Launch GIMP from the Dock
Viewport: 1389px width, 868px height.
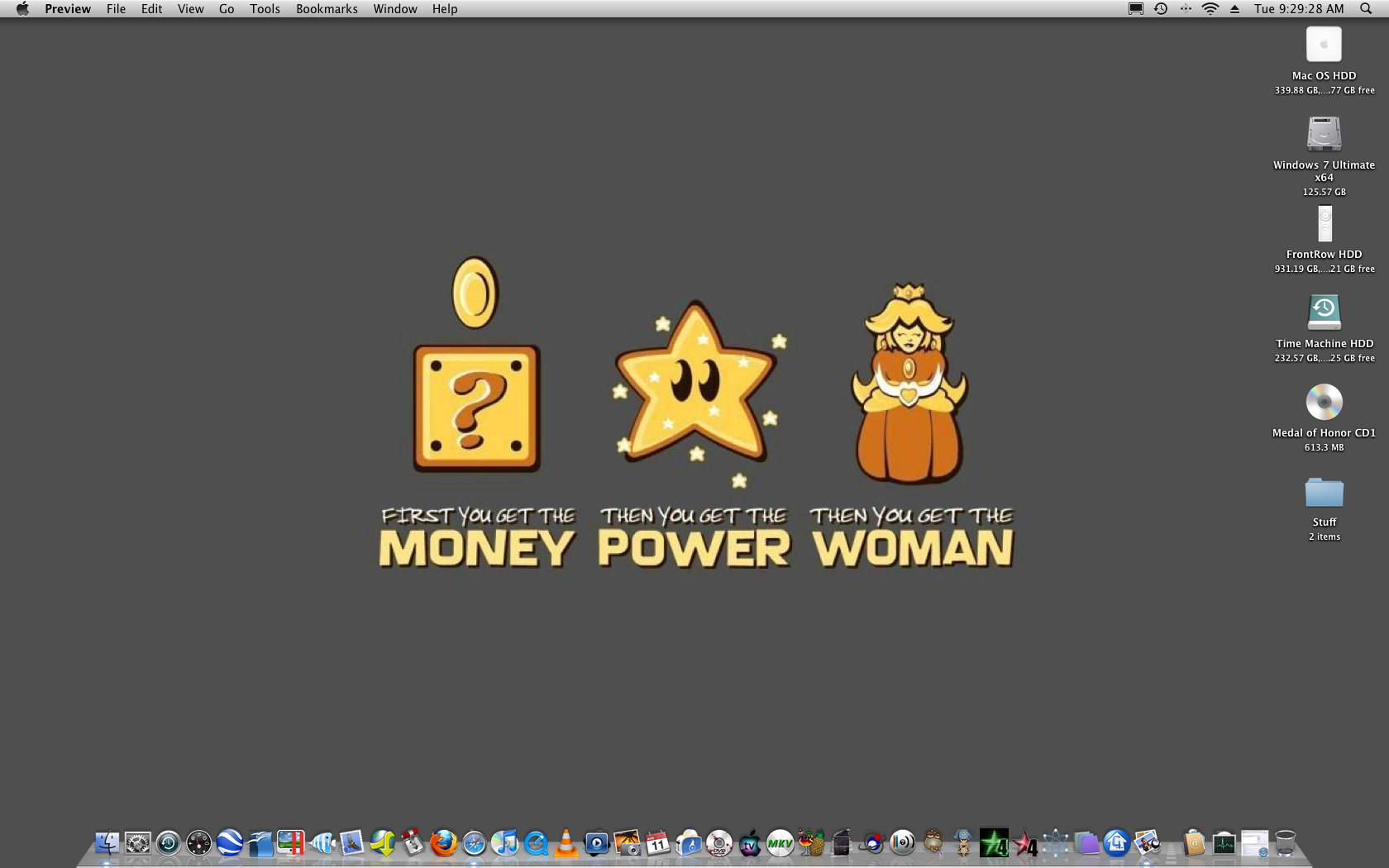933,843
